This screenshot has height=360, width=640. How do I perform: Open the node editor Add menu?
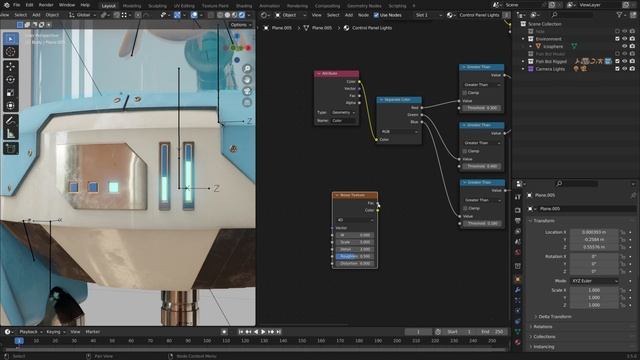[349, 15]
